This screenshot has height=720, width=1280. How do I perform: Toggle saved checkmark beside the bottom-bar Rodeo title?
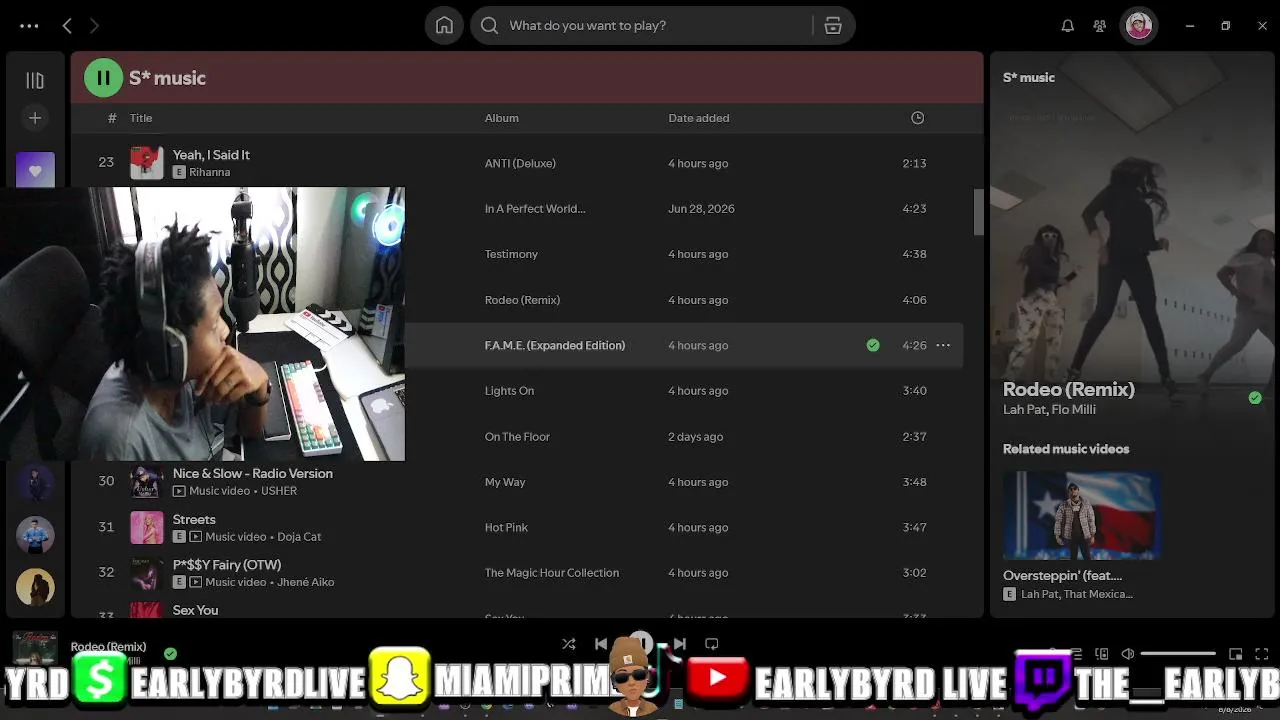[x=170, y=654]
